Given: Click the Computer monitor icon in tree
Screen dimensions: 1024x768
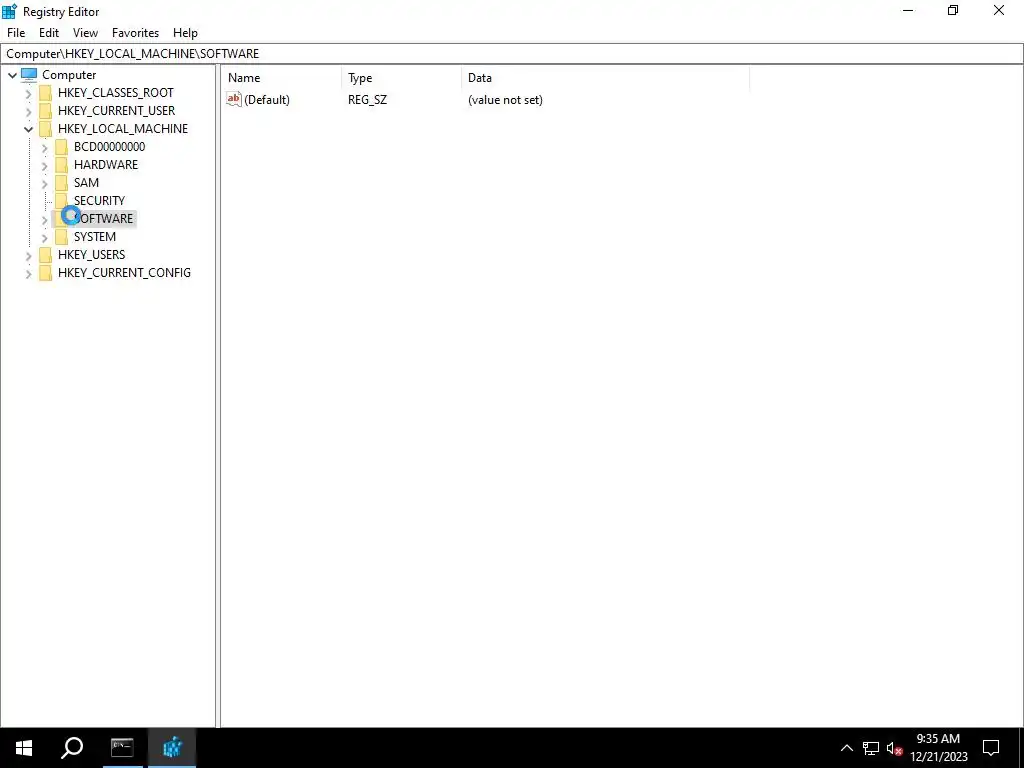Looking at the screenshot, I should pos(29,74).
